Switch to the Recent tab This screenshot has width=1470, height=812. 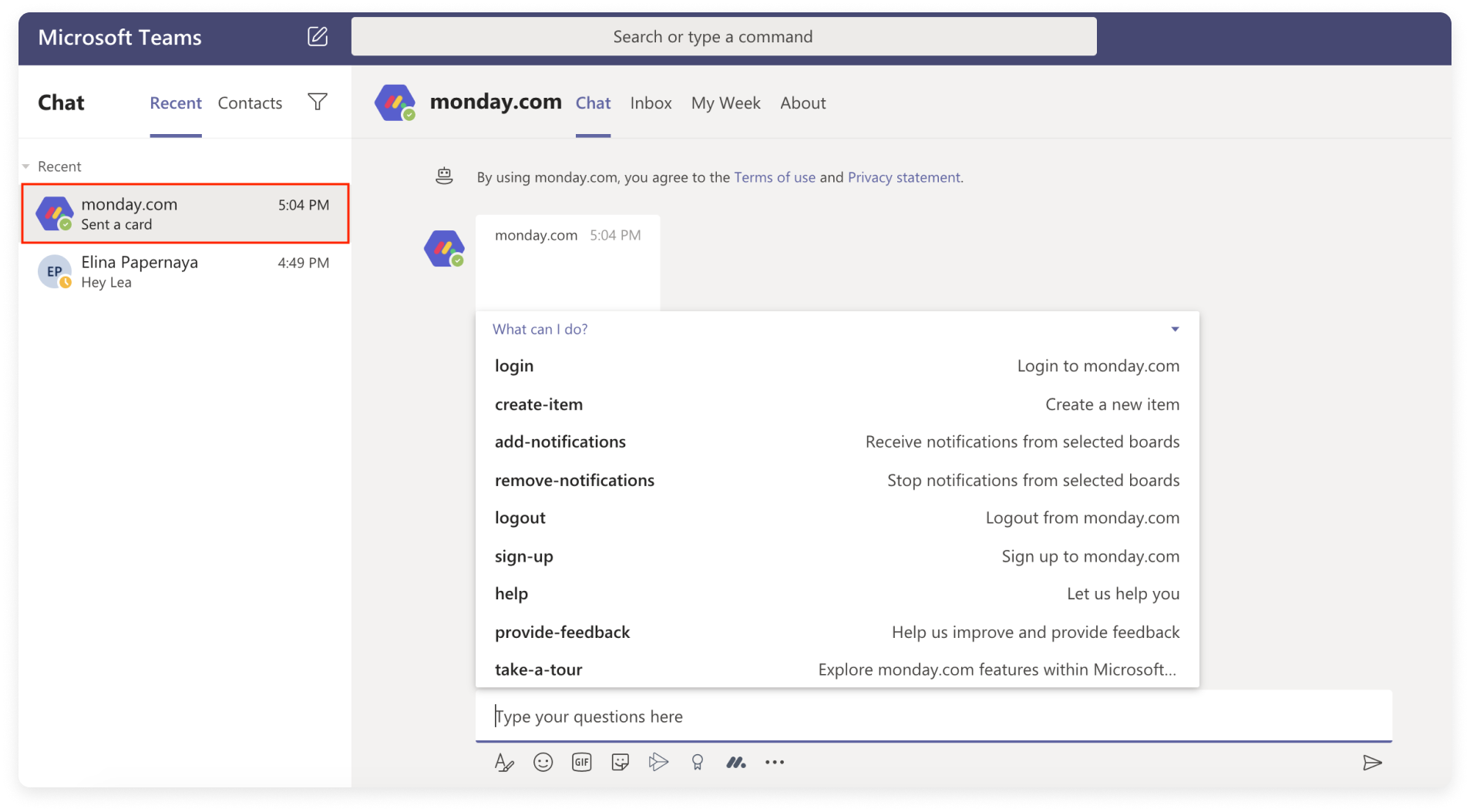click(176, 103)
